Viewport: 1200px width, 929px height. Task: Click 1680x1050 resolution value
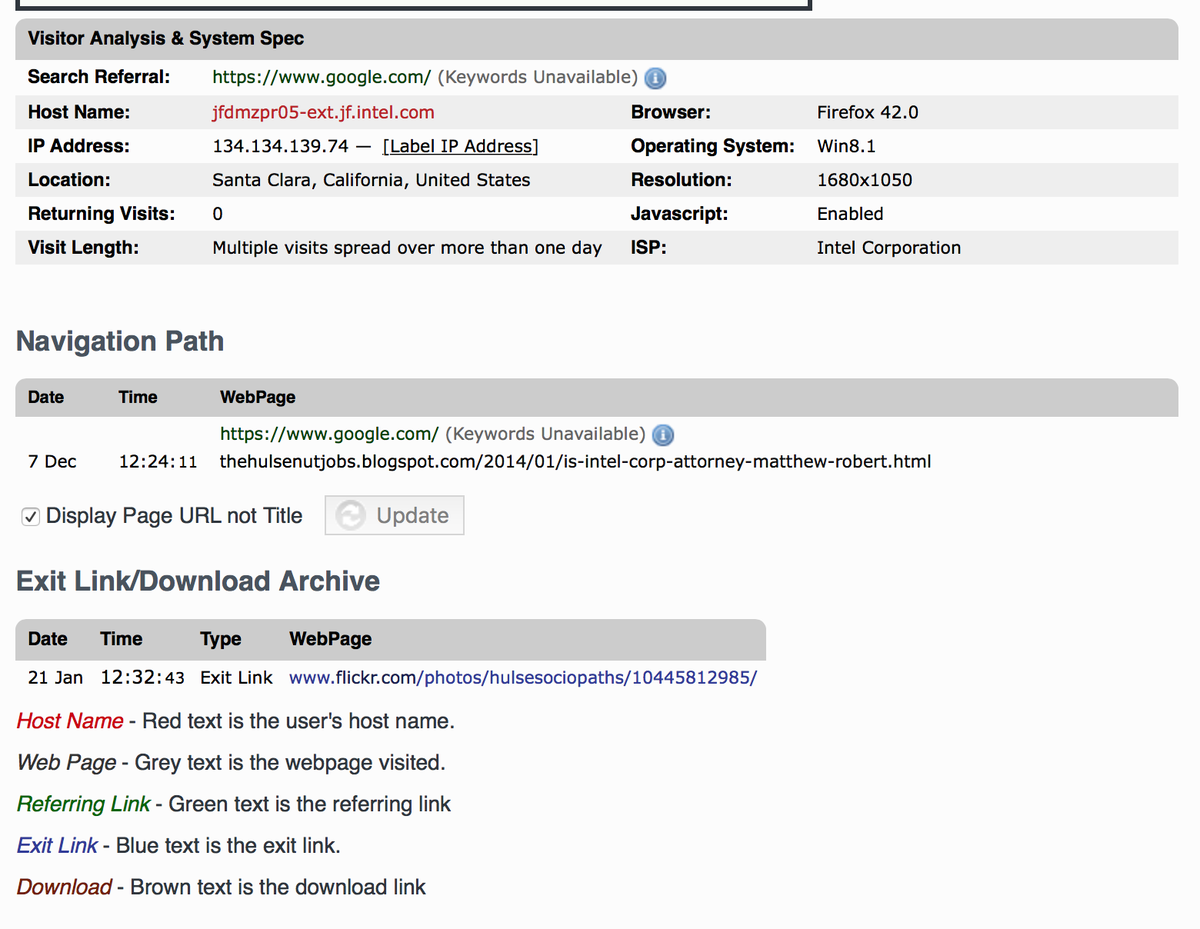pyautogui.click(x=864, y=180)
